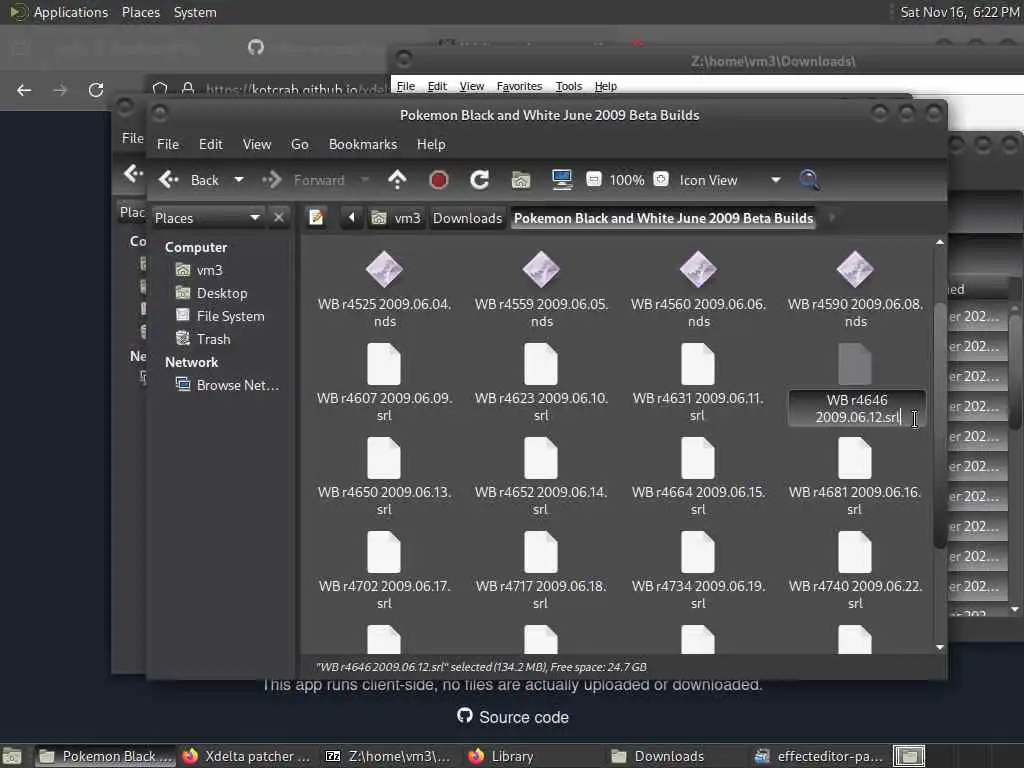Viewport: 1024px width, 768px height.
Task: Click the zoom in button beside 100%
Action: (x=661, y=180)
